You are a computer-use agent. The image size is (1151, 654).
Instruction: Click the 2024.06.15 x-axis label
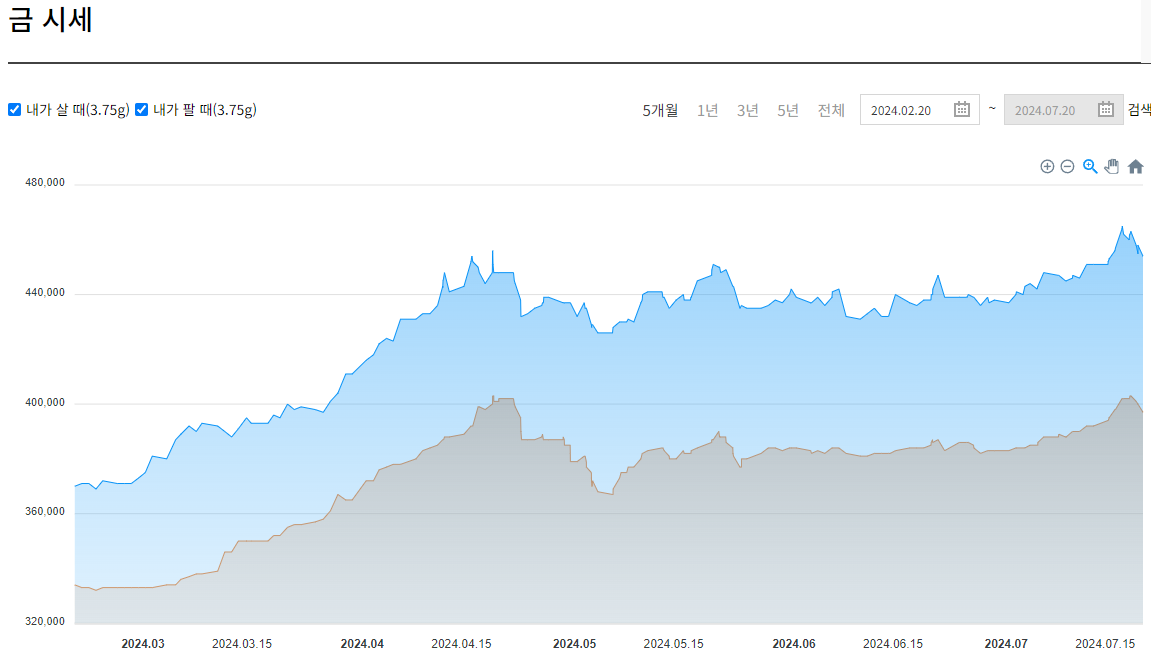(x=893, y=644)
